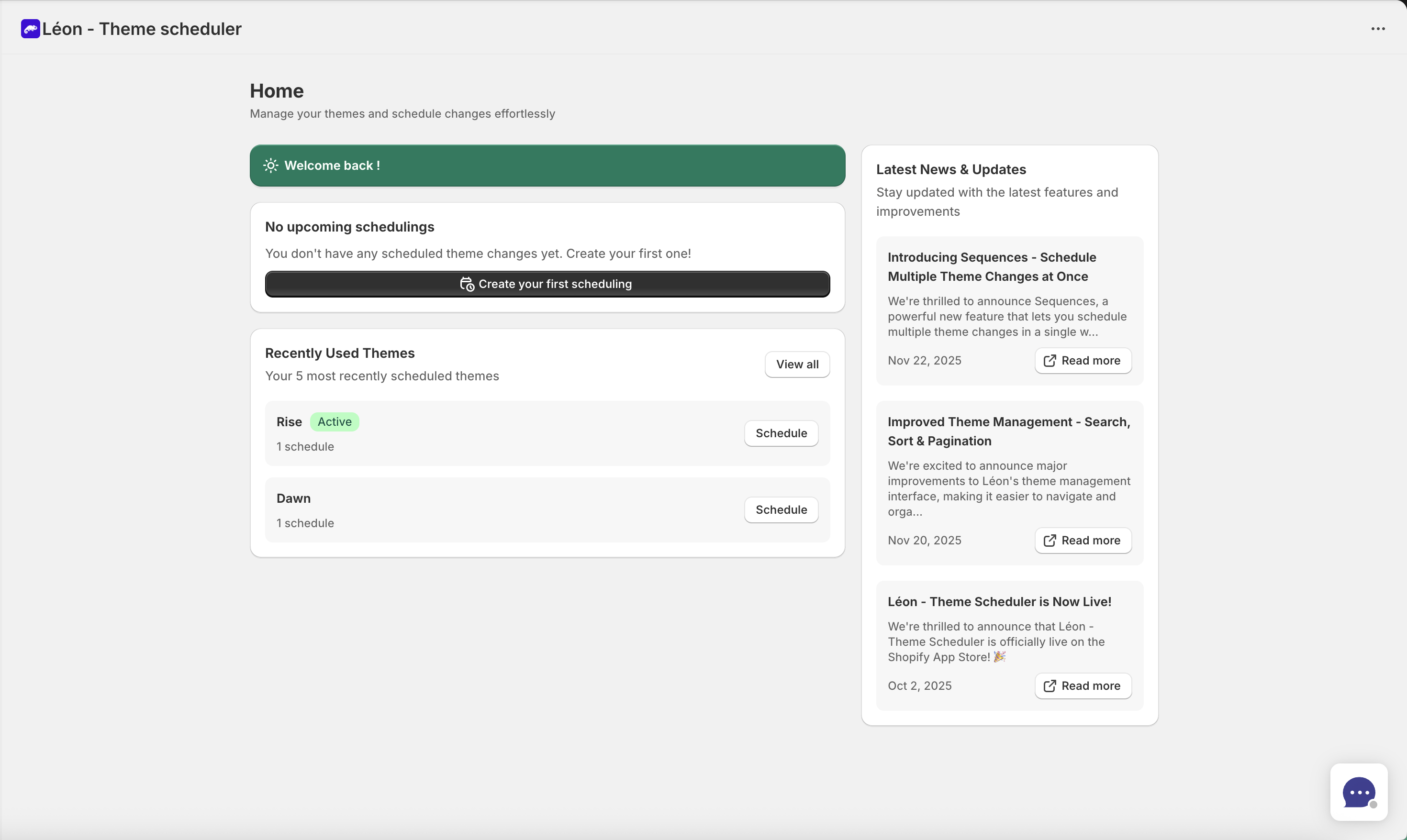1407x840 pixels.
Task: Click the Léon app logo icon
Action: [x=31, y=28]
